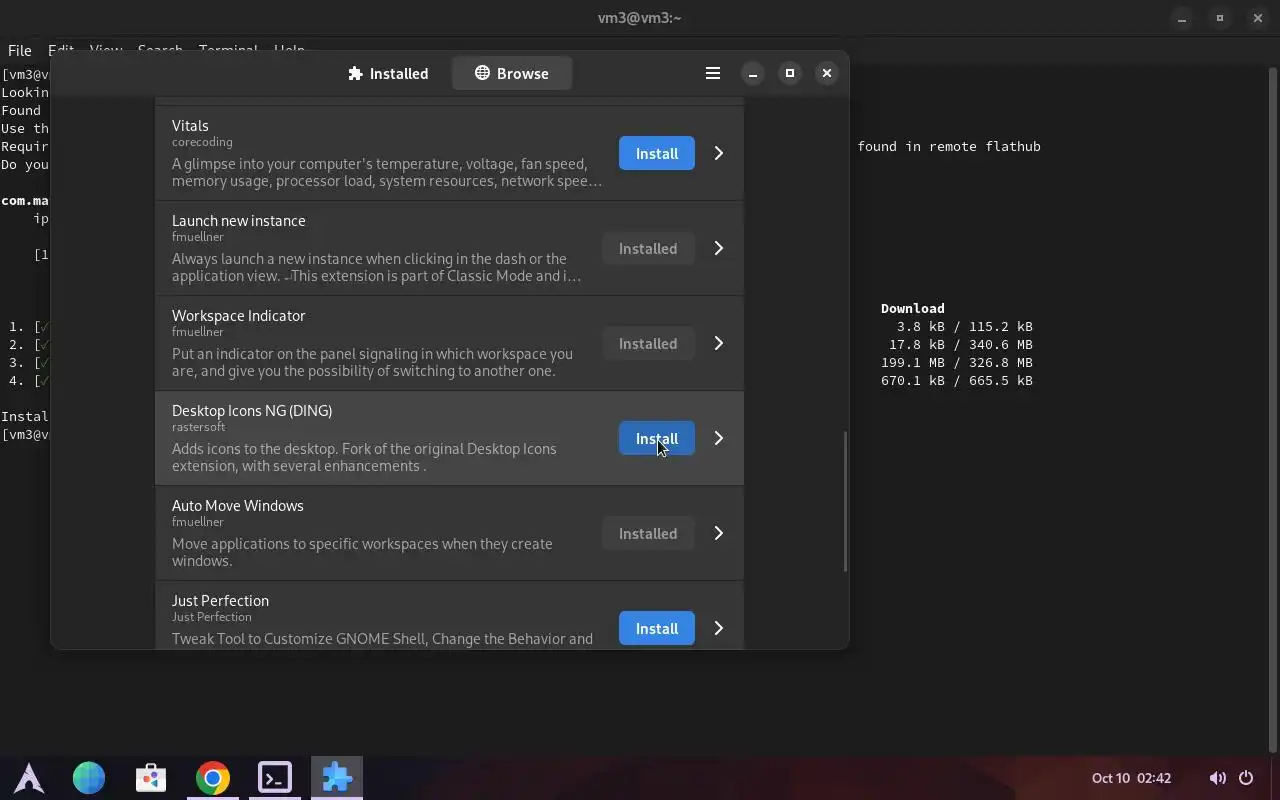Open the hamburger main menu
This screenshot has height=800, width=1280.
click(x=713, y=73)
